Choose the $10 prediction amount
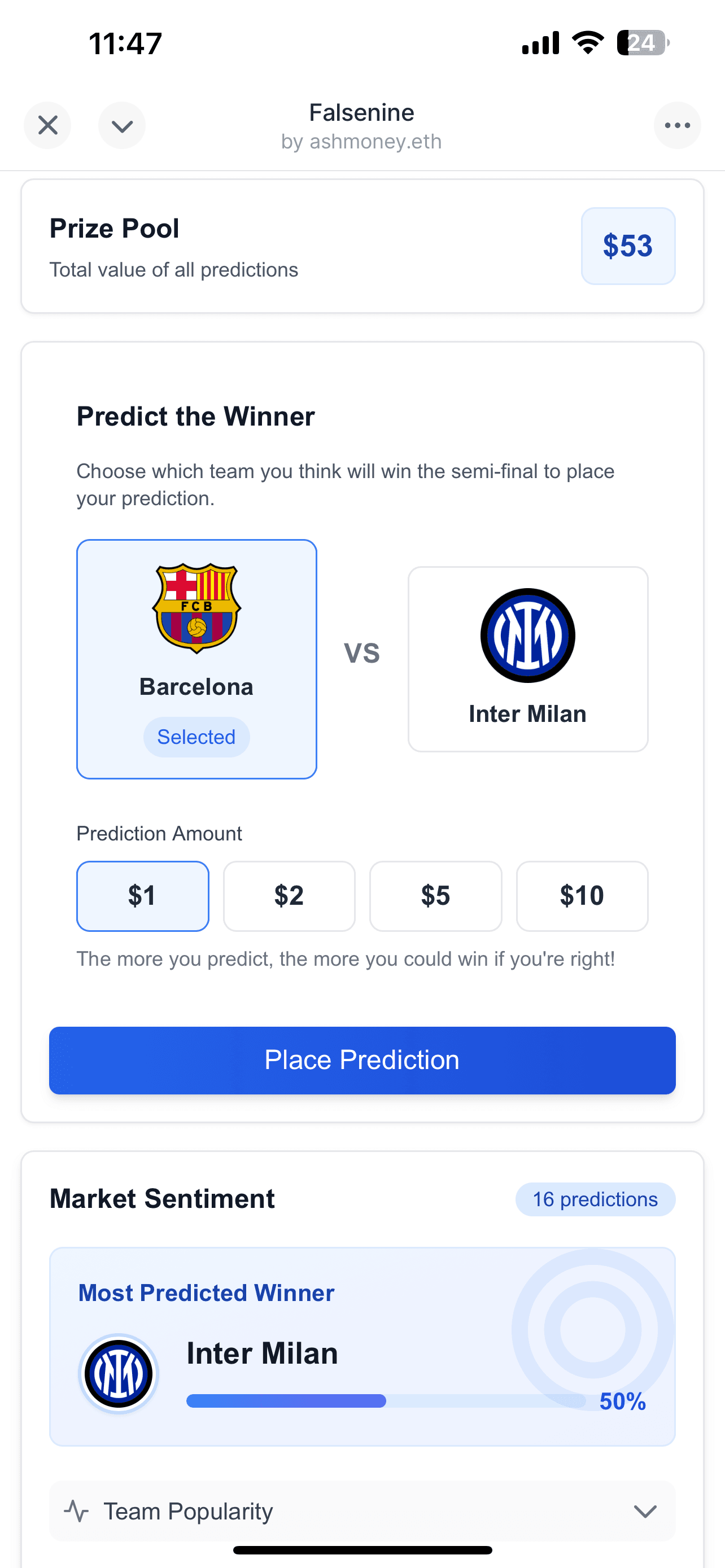The height and width of the screenshot is (1568, 725). click(582, 896)
